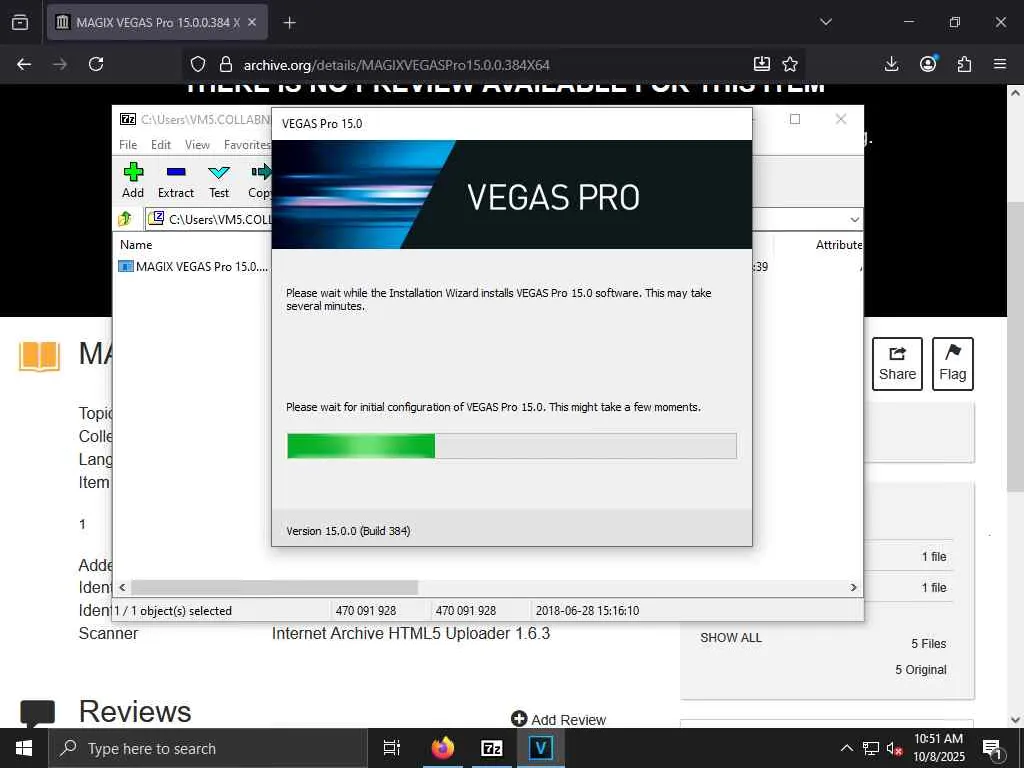Click the left arrow of 7-Zip horizontal scrollbar

point(122,587)
